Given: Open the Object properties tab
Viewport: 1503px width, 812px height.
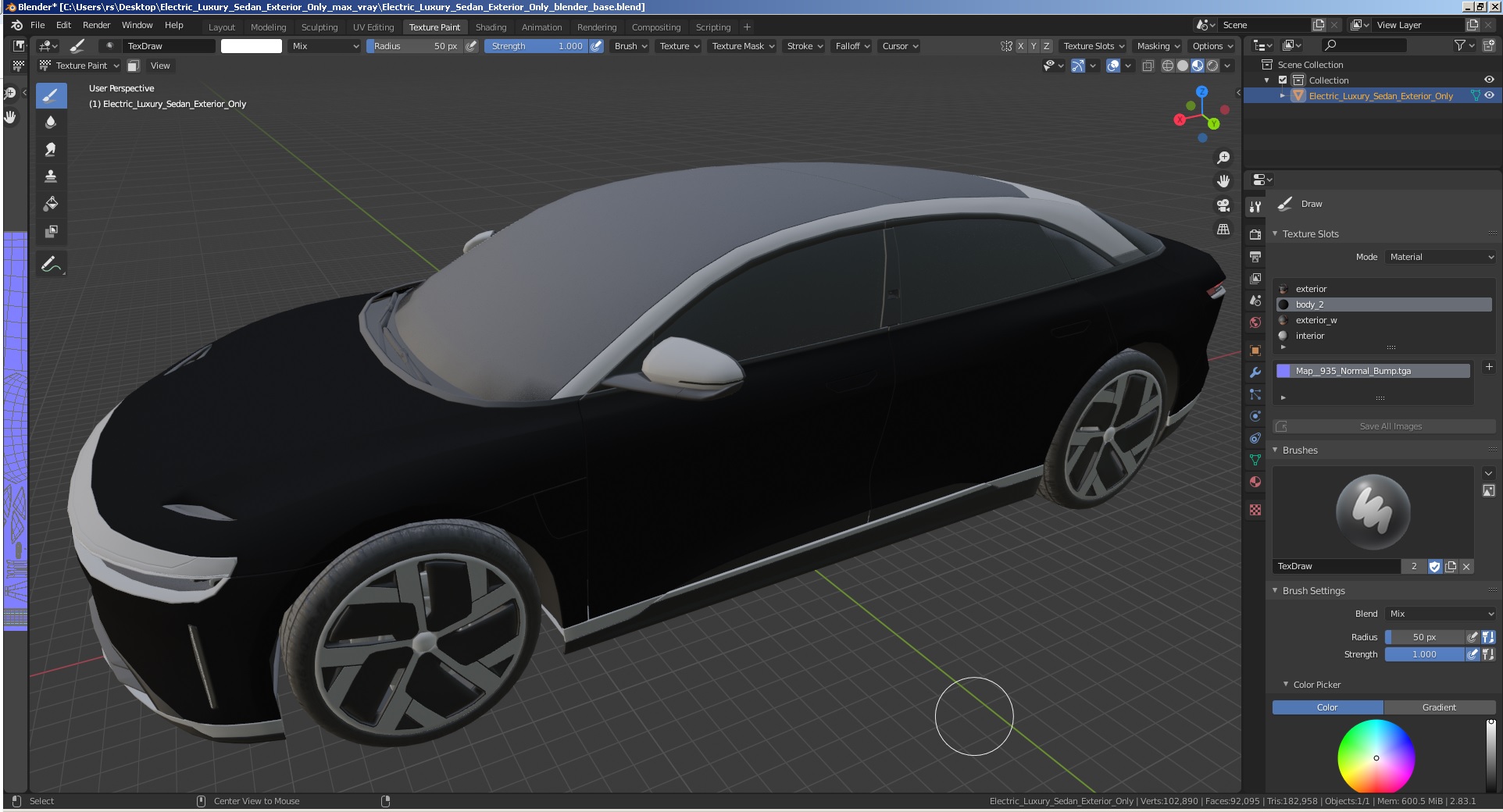Looking at the screenshot, I should [1255, 350].
